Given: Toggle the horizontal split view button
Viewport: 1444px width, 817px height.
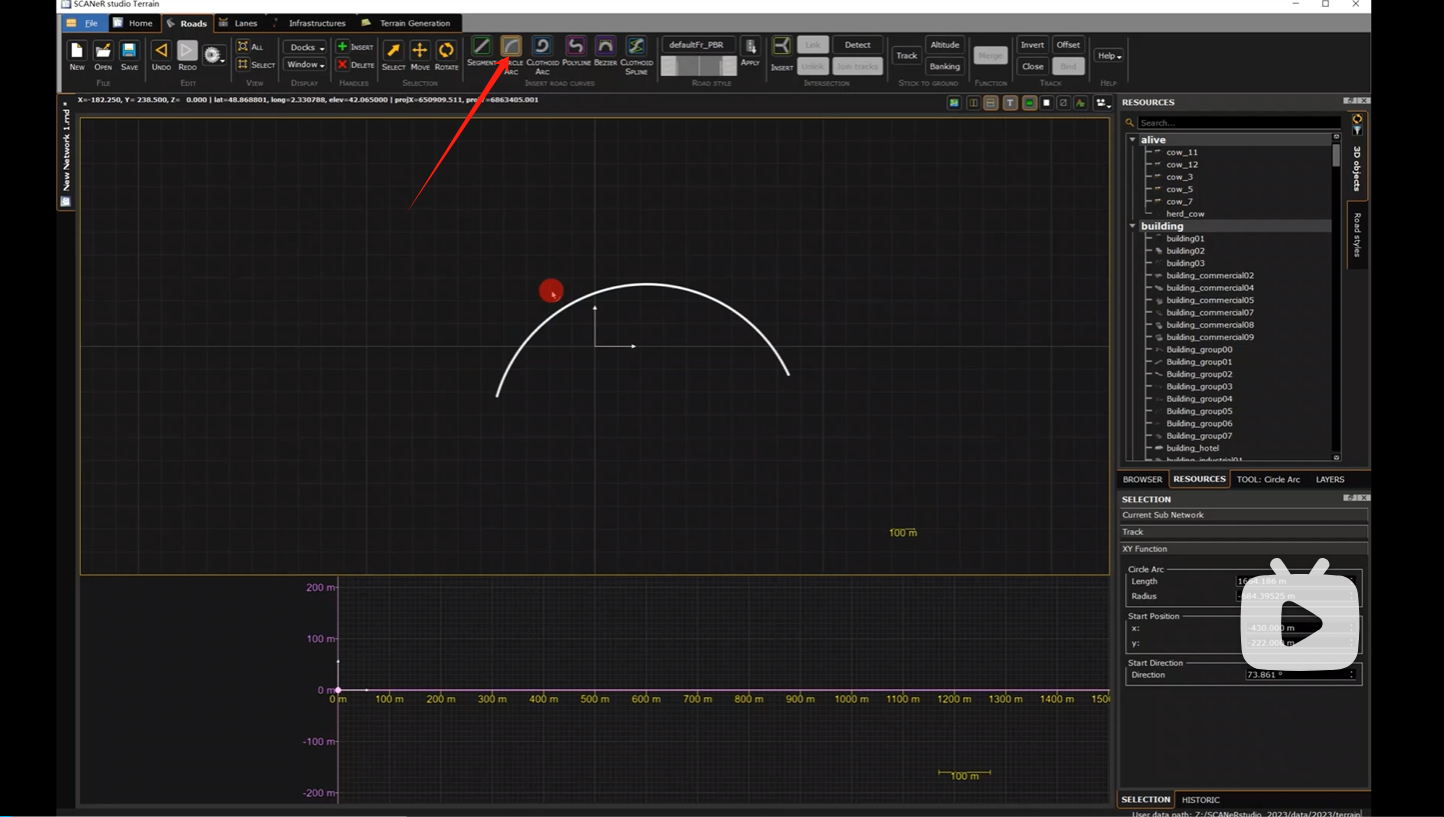Looking at the screenshot, I should 991,103.
